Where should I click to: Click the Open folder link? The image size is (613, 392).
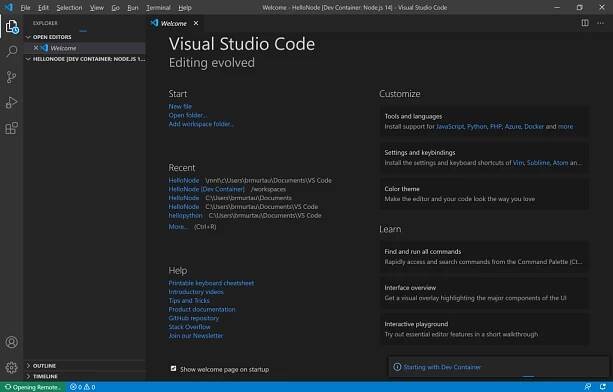[x=188, y=115]
